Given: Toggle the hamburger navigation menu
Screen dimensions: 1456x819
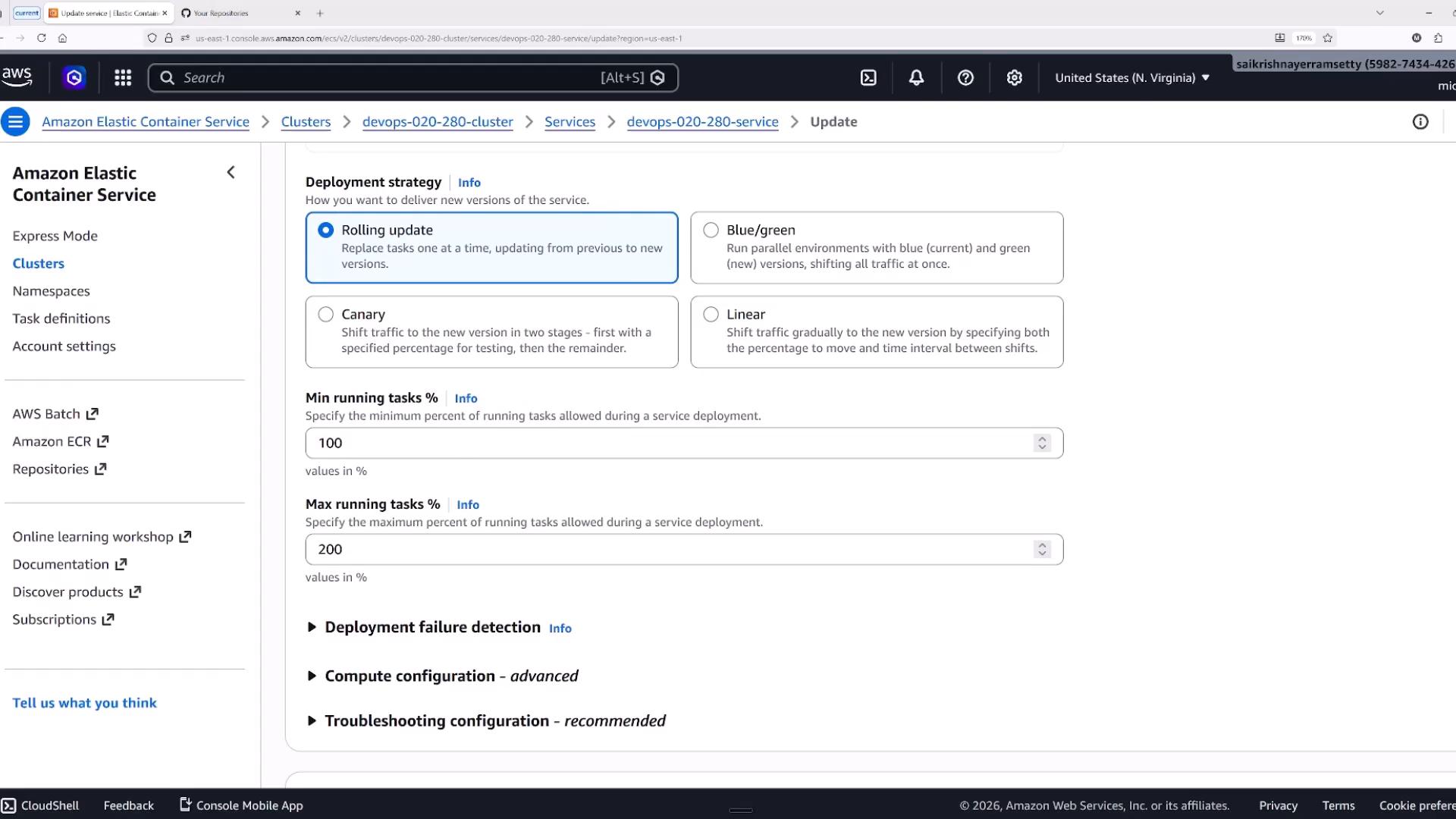Looking at the screenshot, I should coord(15,121).
